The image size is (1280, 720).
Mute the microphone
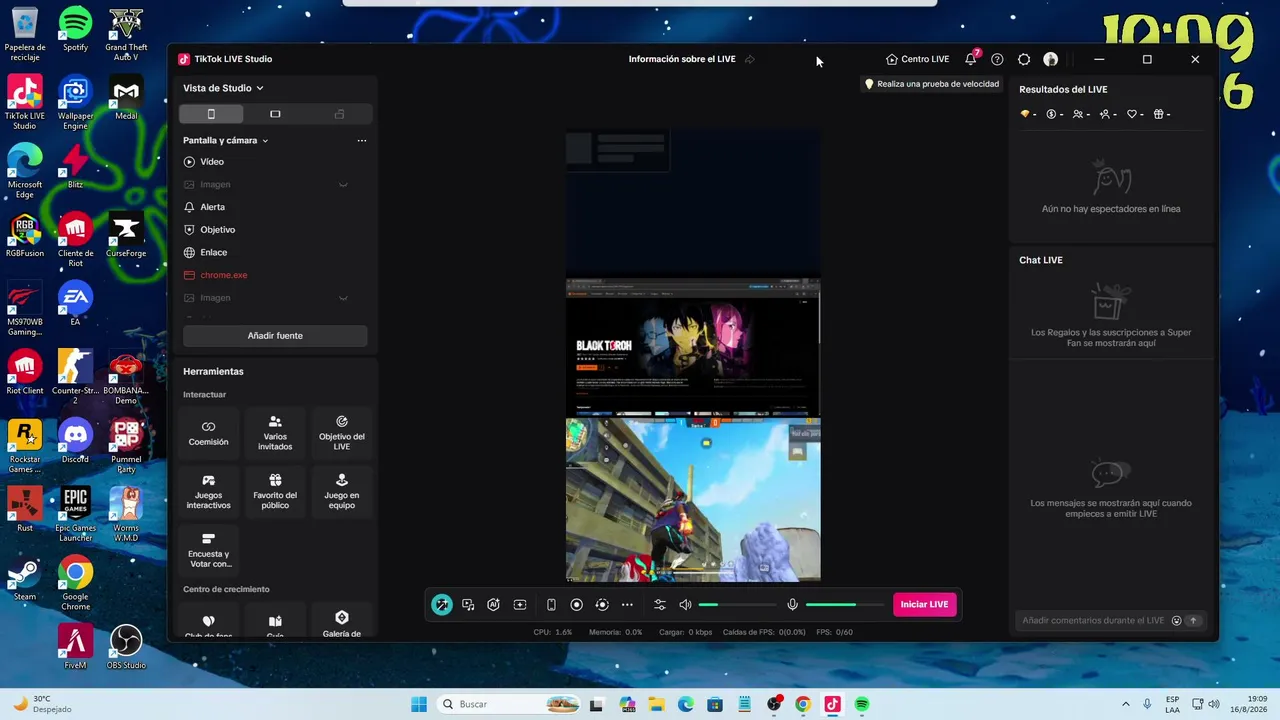click(792, 604)
